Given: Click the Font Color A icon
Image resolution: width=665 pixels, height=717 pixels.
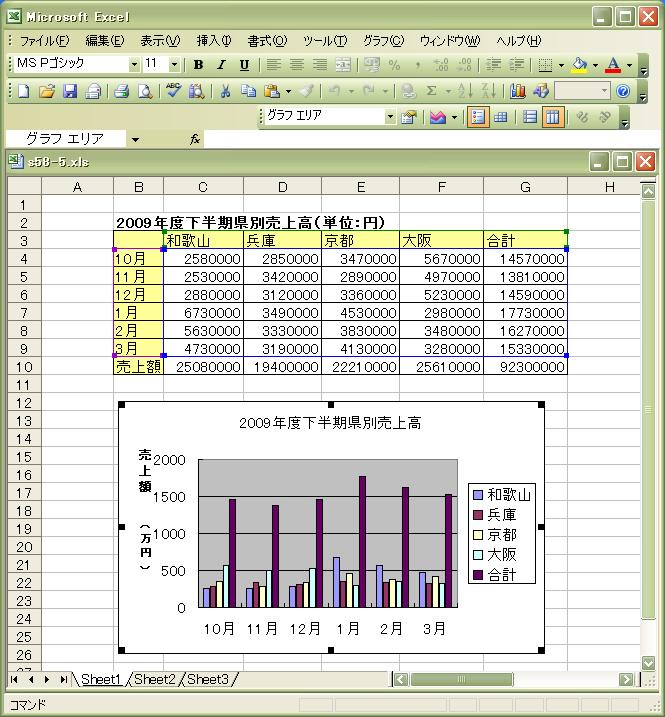Looking at the screenshot, I should click(613, 64).
